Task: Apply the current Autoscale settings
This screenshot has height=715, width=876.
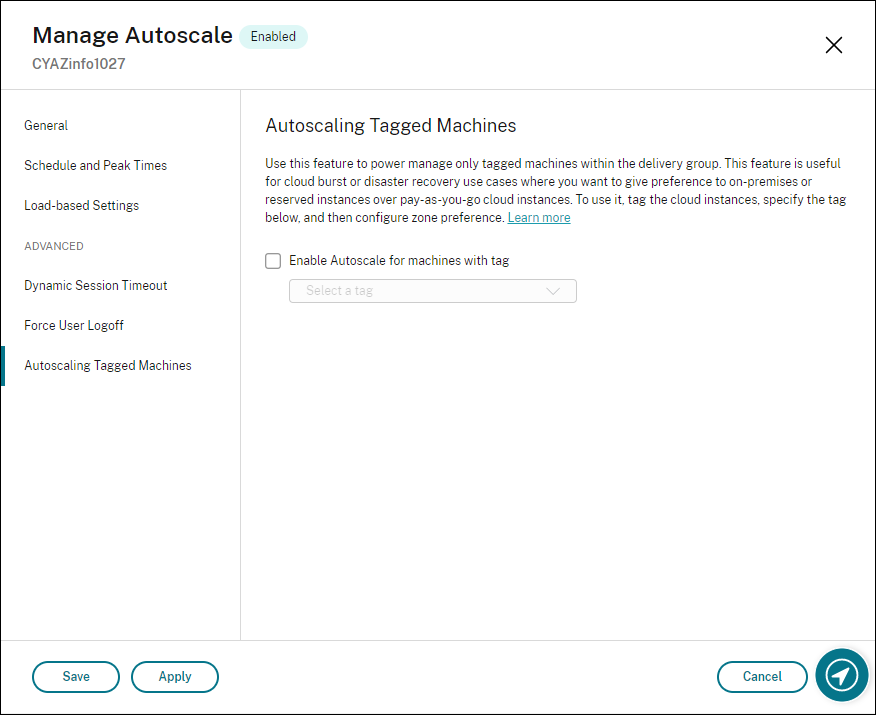Action: click(x=175, y=677)
